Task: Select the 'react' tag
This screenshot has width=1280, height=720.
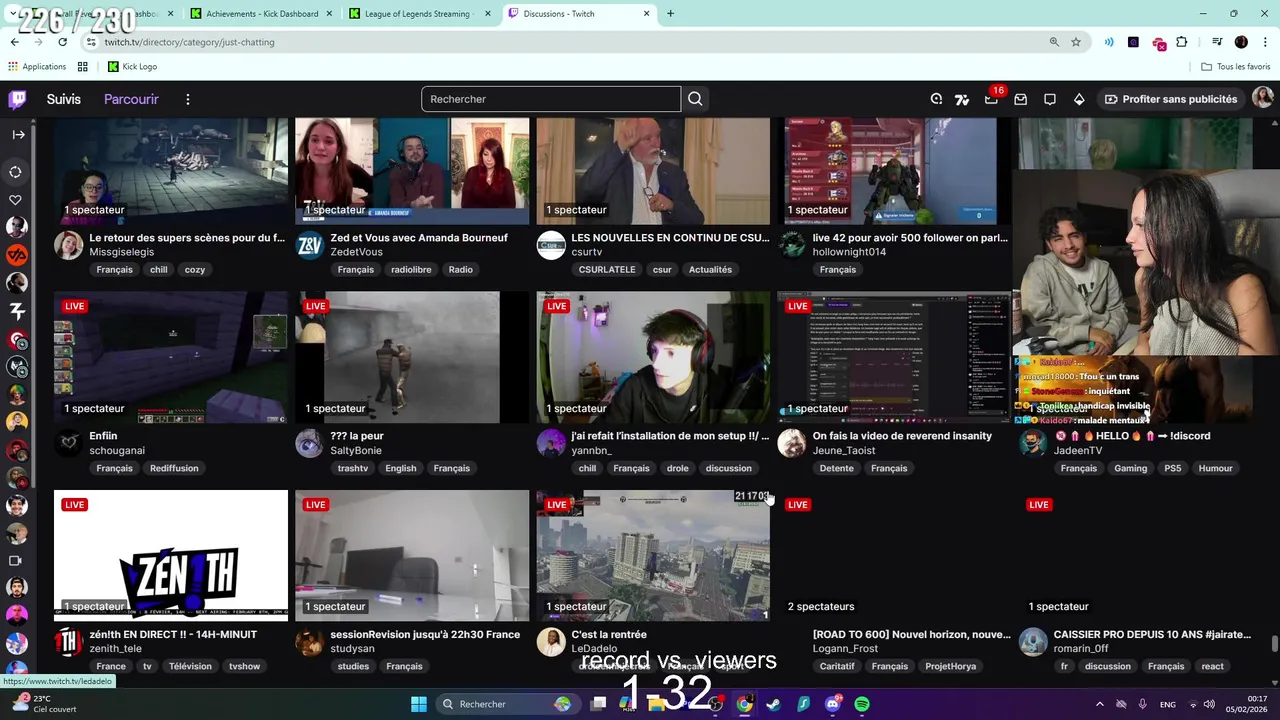Action: point(1213,666)
